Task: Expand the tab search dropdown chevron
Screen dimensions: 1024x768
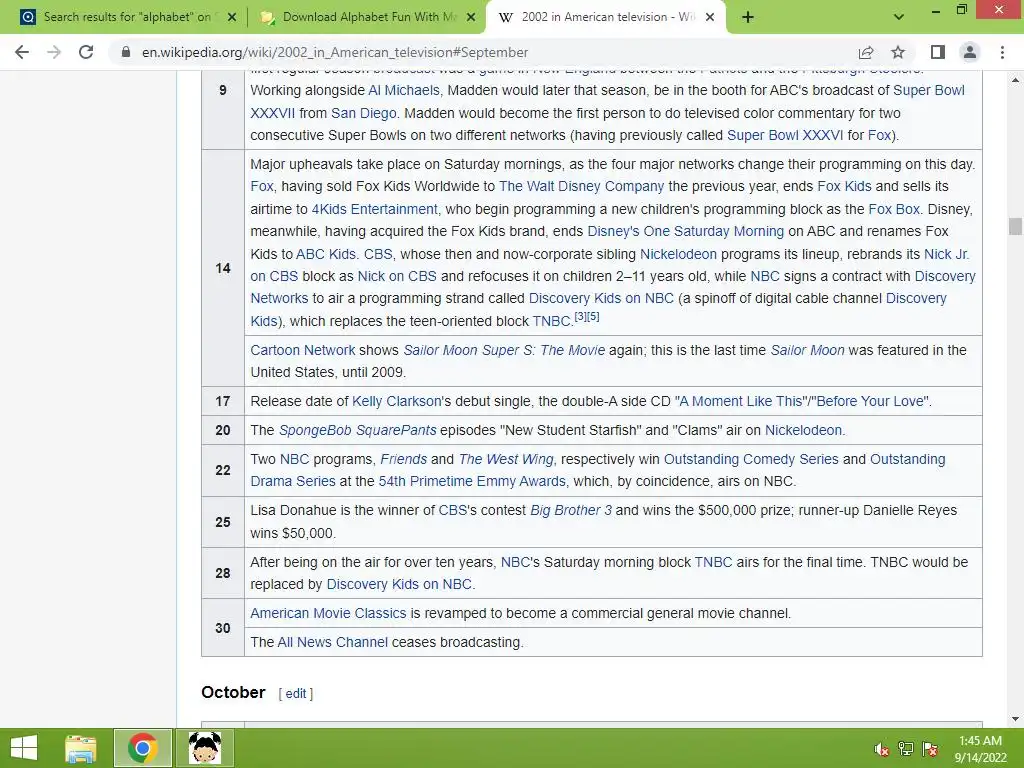Action: [x=899, y=17]
